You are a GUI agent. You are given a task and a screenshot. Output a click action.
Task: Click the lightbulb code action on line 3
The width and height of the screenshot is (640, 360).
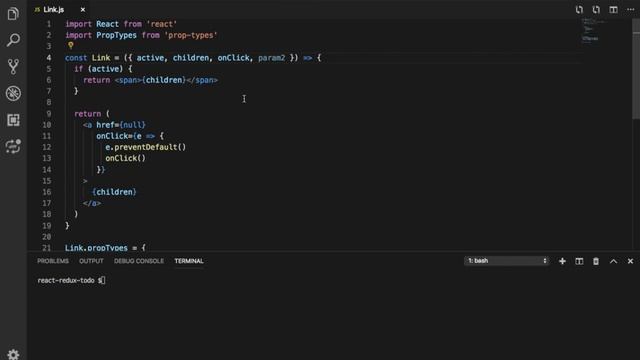coord(71,45)
